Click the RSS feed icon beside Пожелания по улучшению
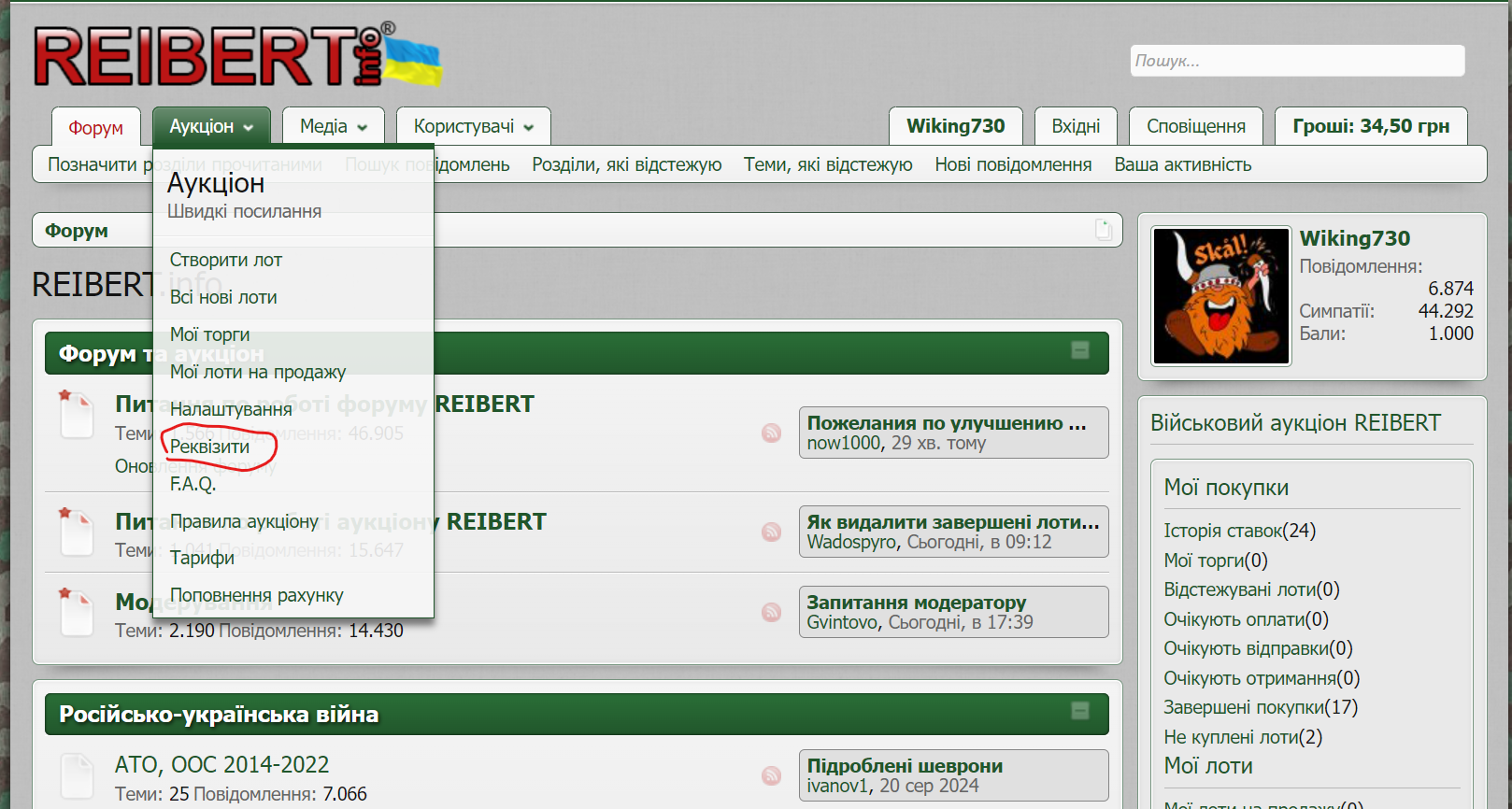Viewport: 1512px width, 809px height. 771,433
